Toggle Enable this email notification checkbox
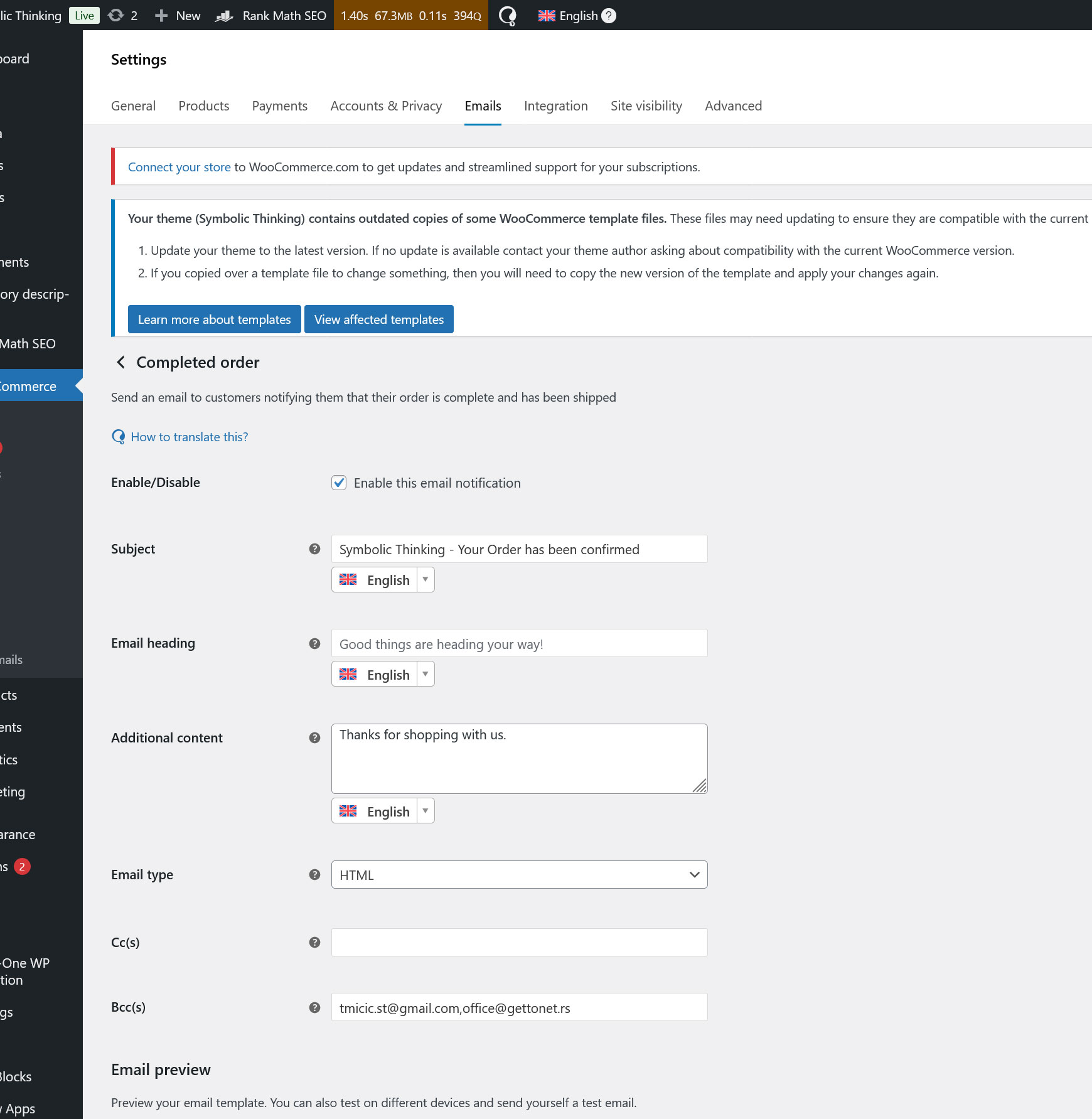Viewport: 1092px width, 1119px height. 339,483
